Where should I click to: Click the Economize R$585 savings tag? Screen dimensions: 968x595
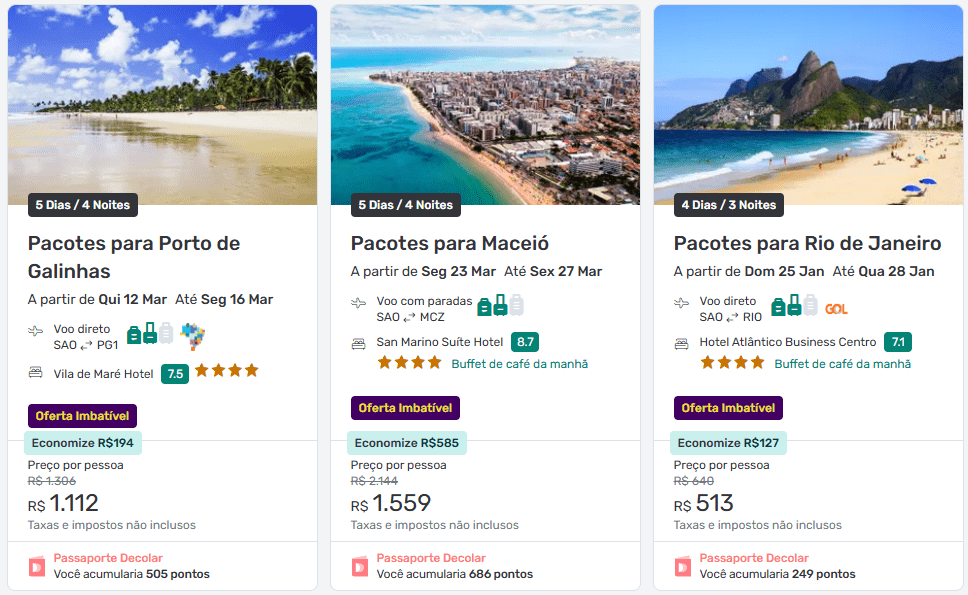pyautogui.click(x=406, y=443)
